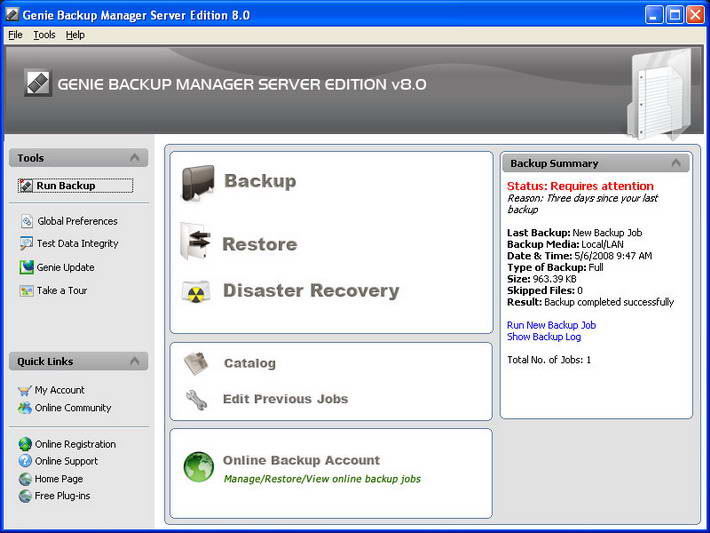The height and width of the screenshot is (533, 710).
Task: Open the Online Backup Account heading
Action: [301, 460]
